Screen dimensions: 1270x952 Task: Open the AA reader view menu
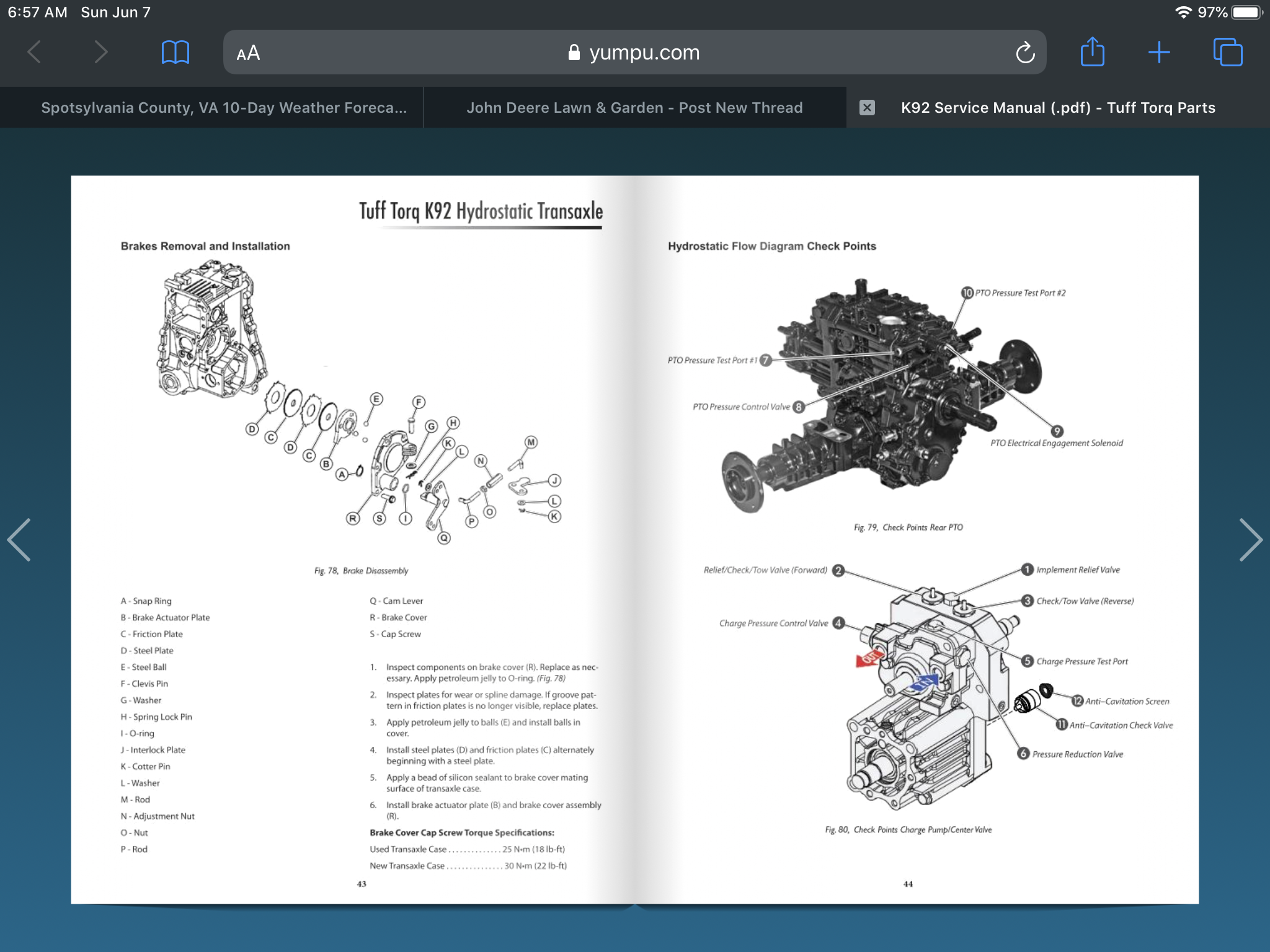(x=248, y=53)
